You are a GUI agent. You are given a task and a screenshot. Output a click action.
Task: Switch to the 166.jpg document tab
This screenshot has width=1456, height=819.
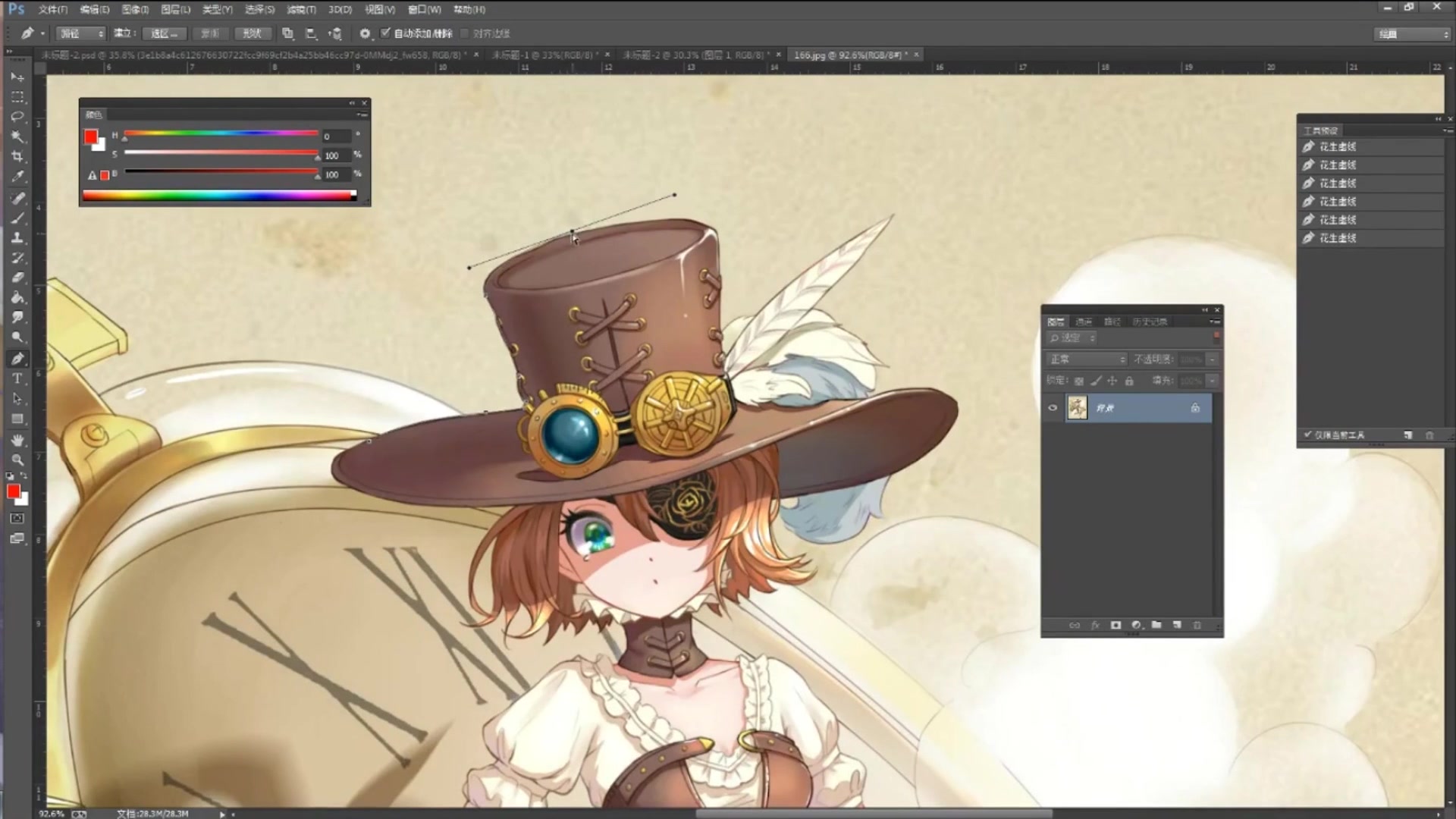pos(849,55)
